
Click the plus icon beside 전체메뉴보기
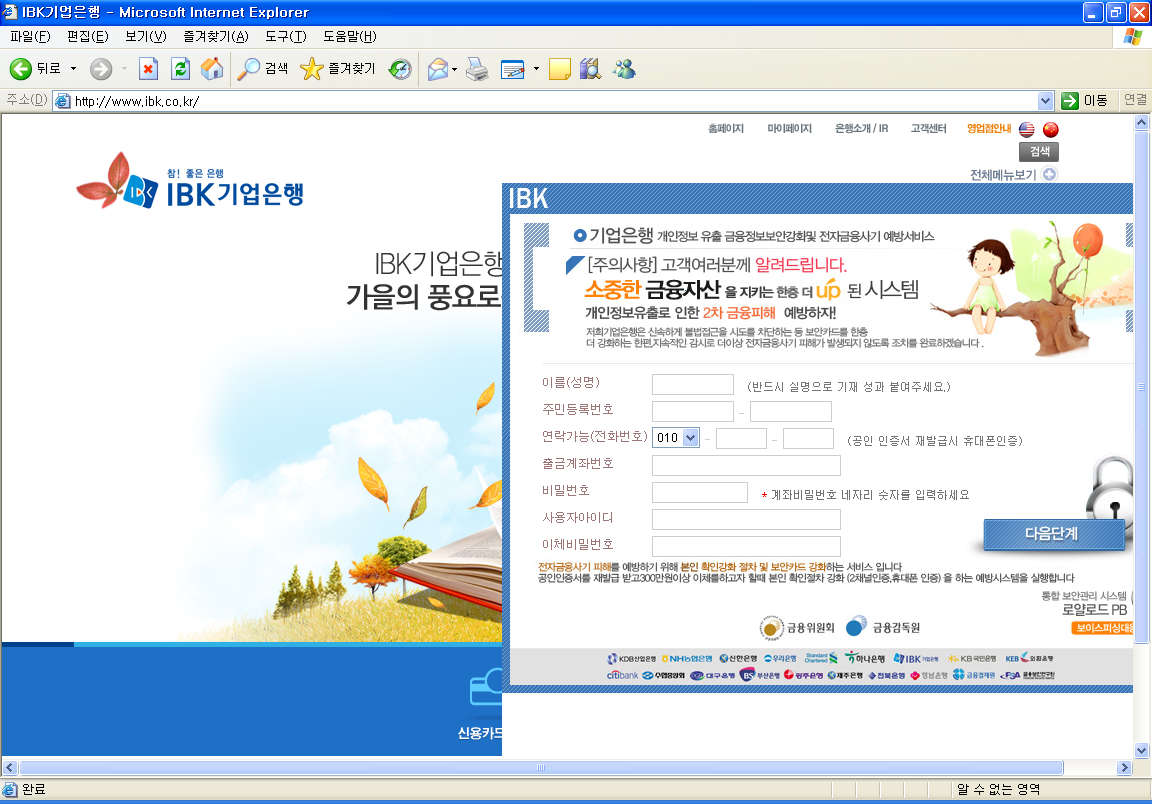pyautogui.click(x=1050, y=174)
